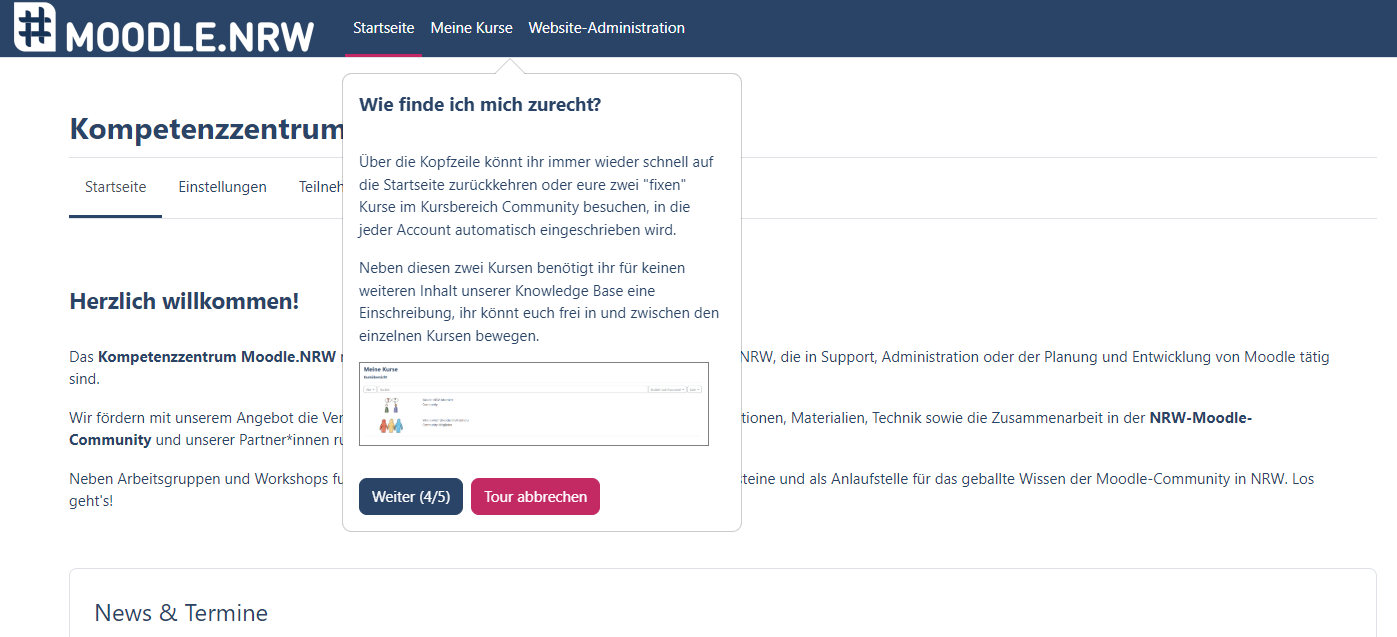The image size is (1397, 637).
Task: Click the bold NRW-Moodle-Community text
Action: pos(1200,417)
